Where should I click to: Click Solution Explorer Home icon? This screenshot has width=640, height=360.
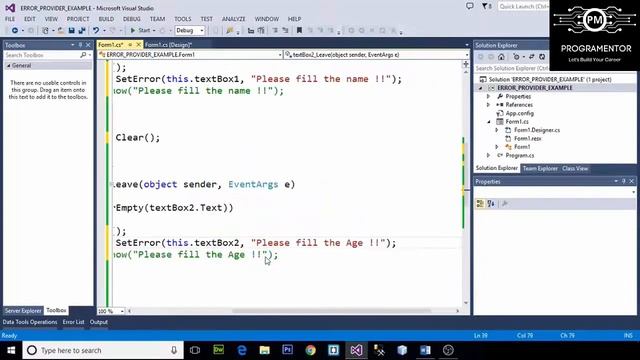click(501, 57)
